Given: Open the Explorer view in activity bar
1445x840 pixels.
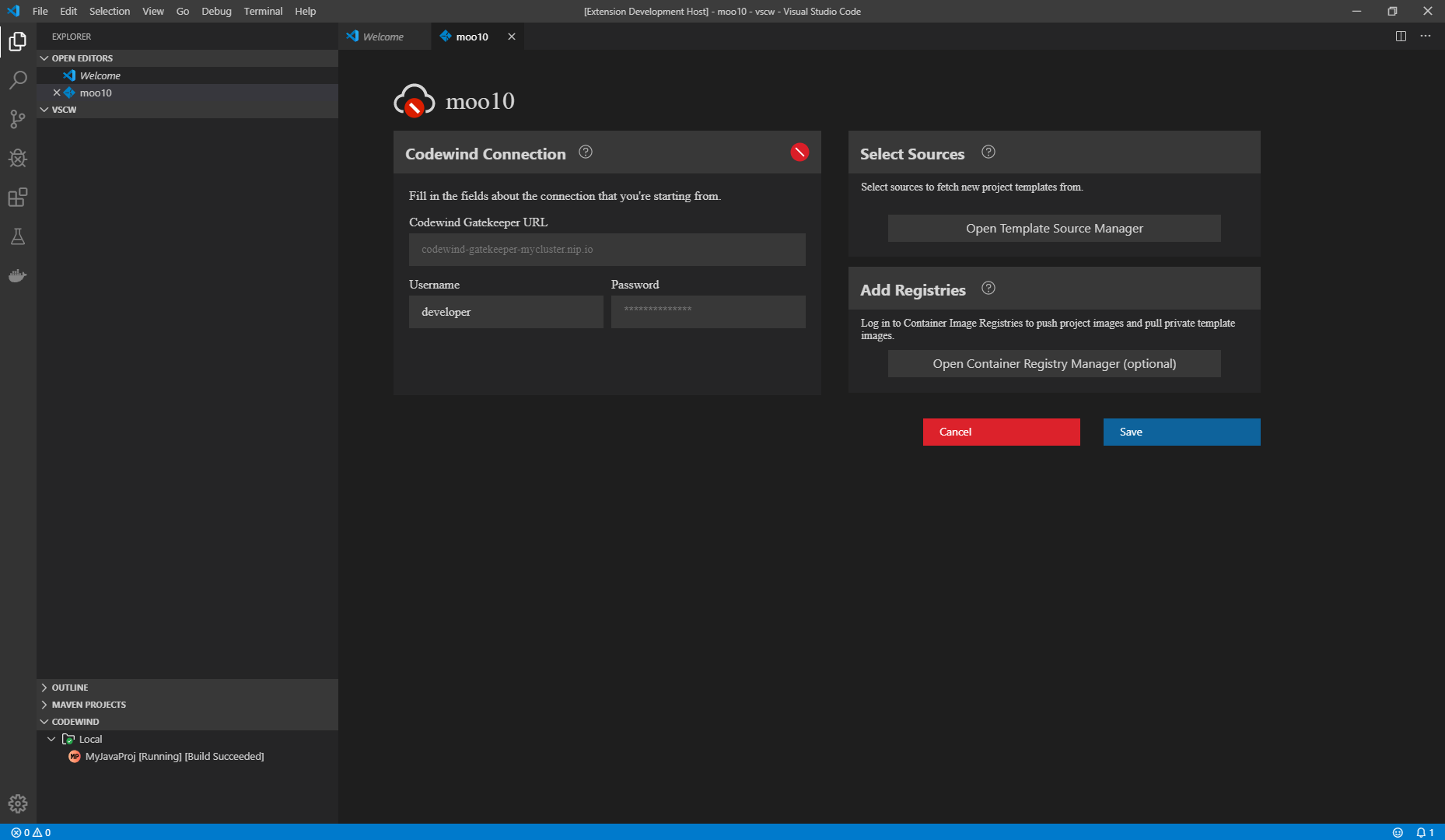Looking at the screenshot, I should tap(18, 41).
